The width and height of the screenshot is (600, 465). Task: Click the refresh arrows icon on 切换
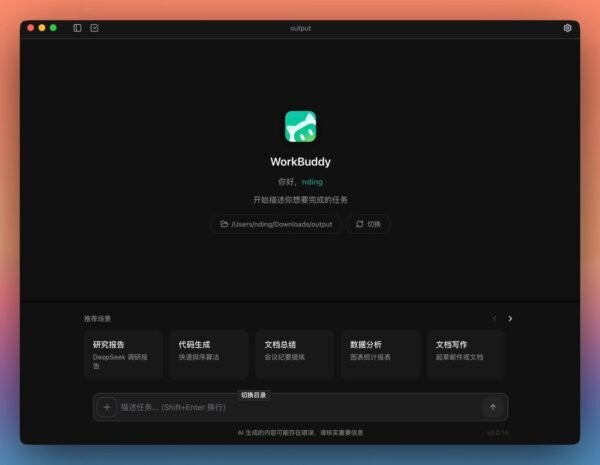click(360, 224)
